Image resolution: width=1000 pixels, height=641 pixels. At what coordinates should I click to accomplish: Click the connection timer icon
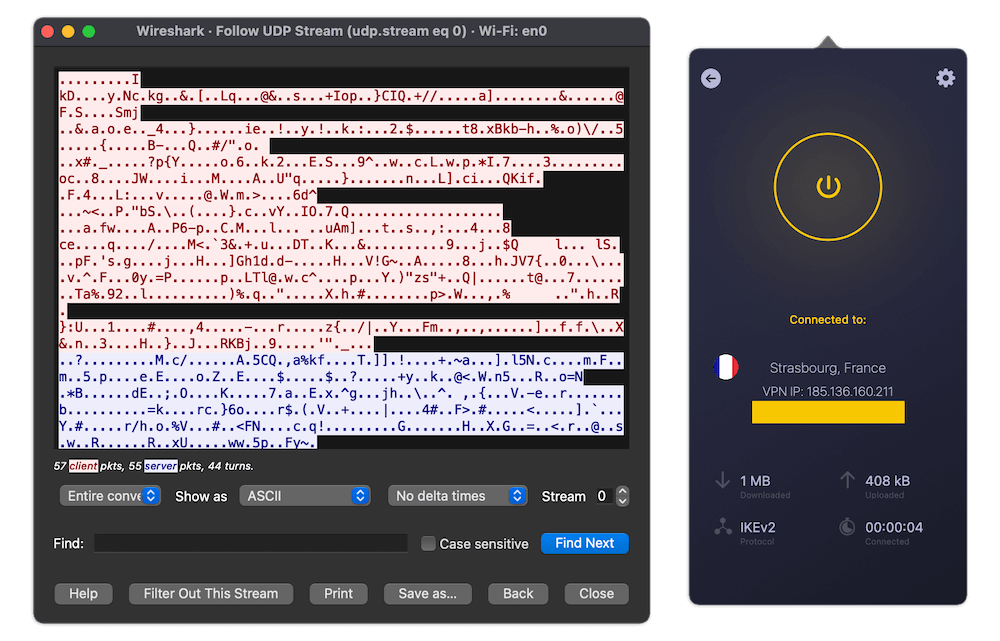coord(846,527)
